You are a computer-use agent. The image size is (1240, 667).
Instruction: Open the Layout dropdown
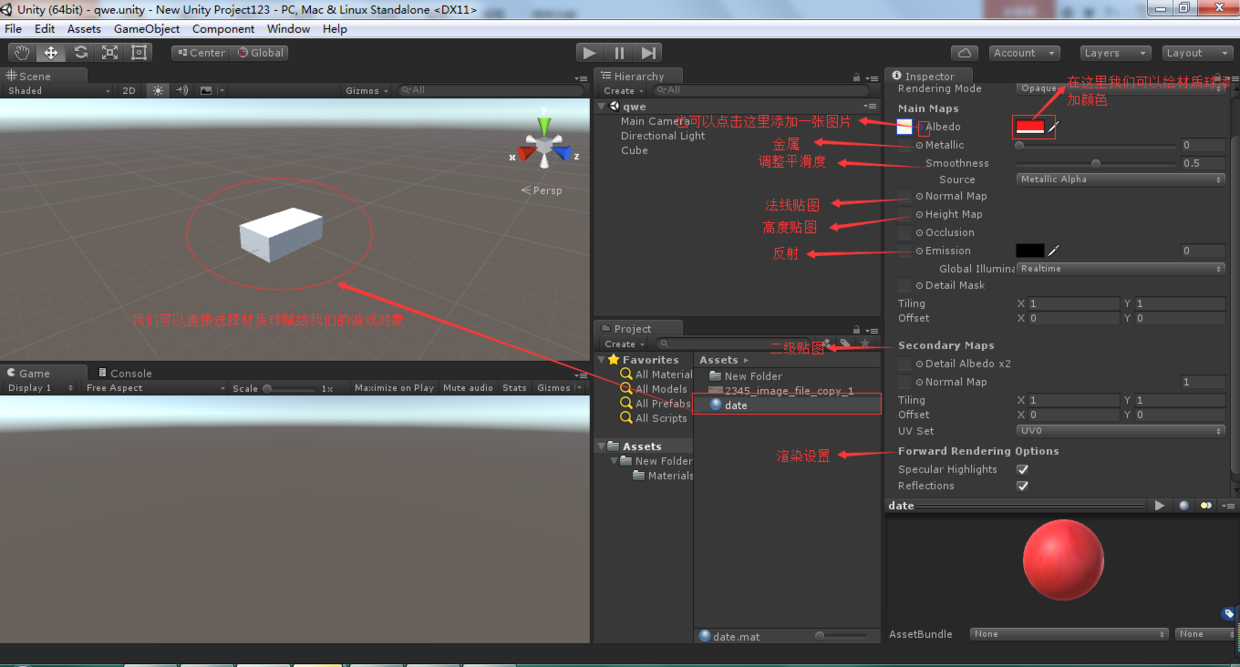(x=1197, y=53)
